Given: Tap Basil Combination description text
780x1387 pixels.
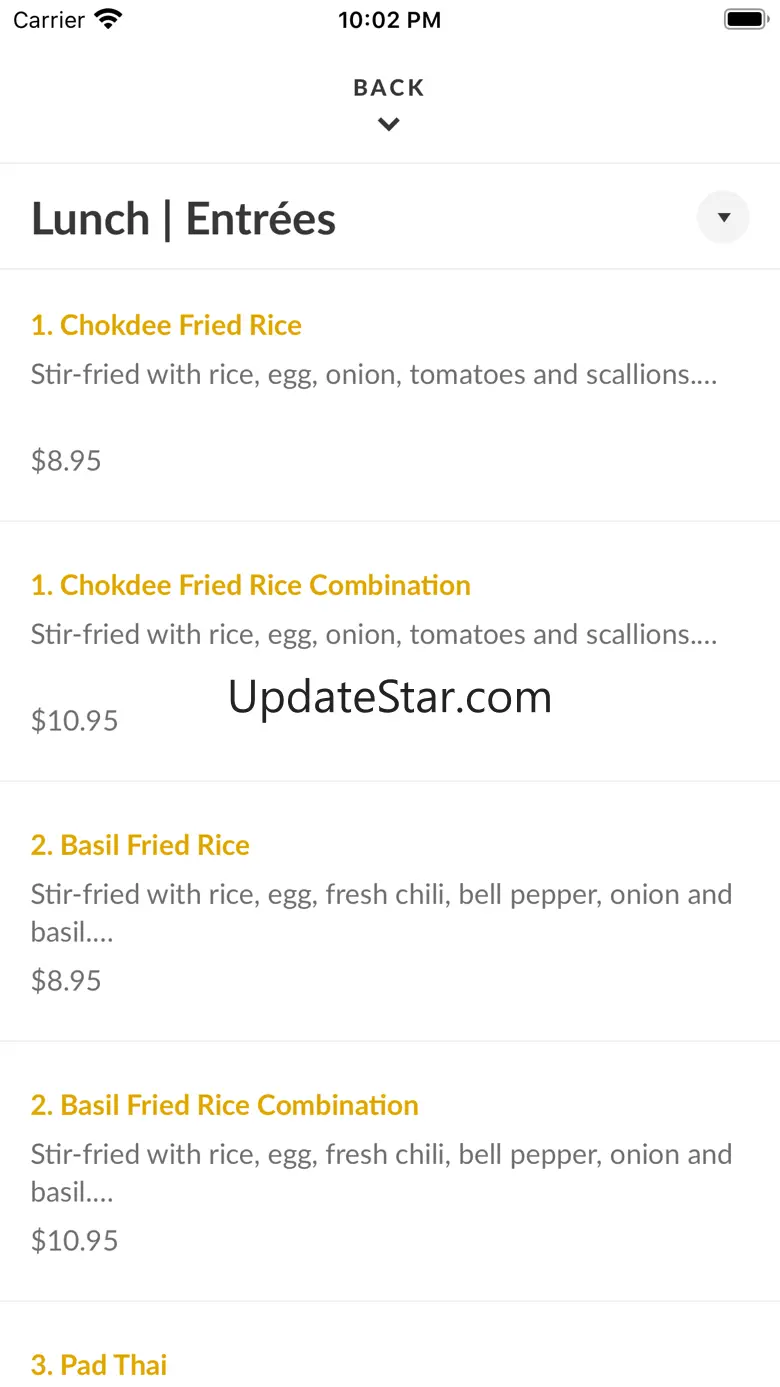Looking at the screenshot, I should point(380,1172).
